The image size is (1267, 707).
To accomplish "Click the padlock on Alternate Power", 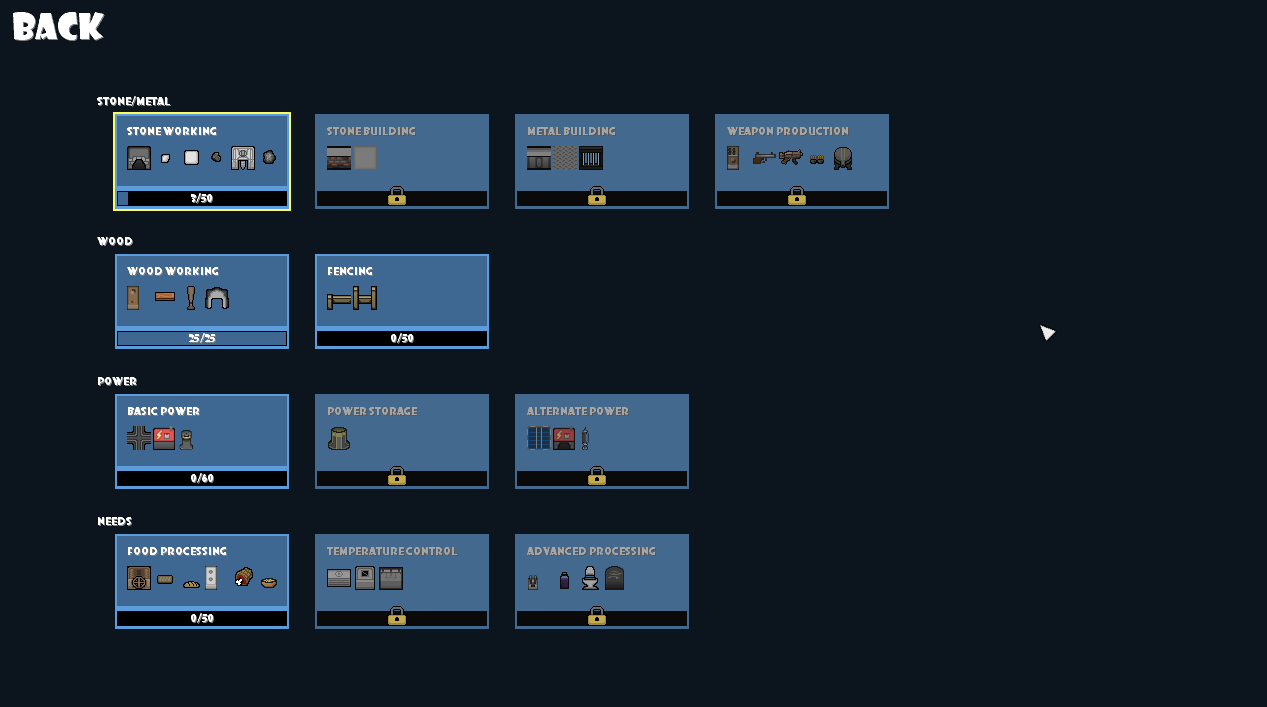I will 597,475.
